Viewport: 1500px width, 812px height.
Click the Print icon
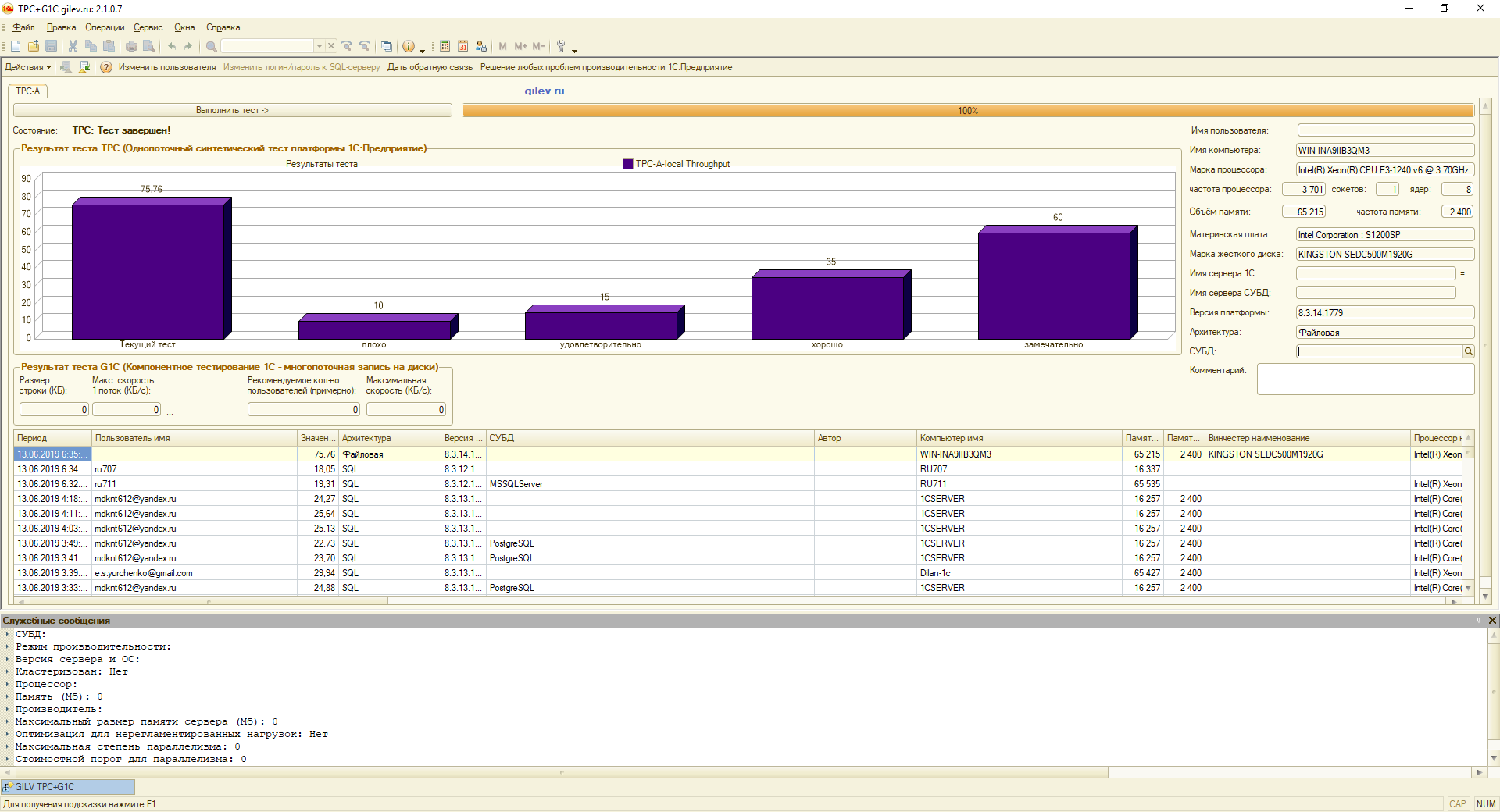(131, 46)
